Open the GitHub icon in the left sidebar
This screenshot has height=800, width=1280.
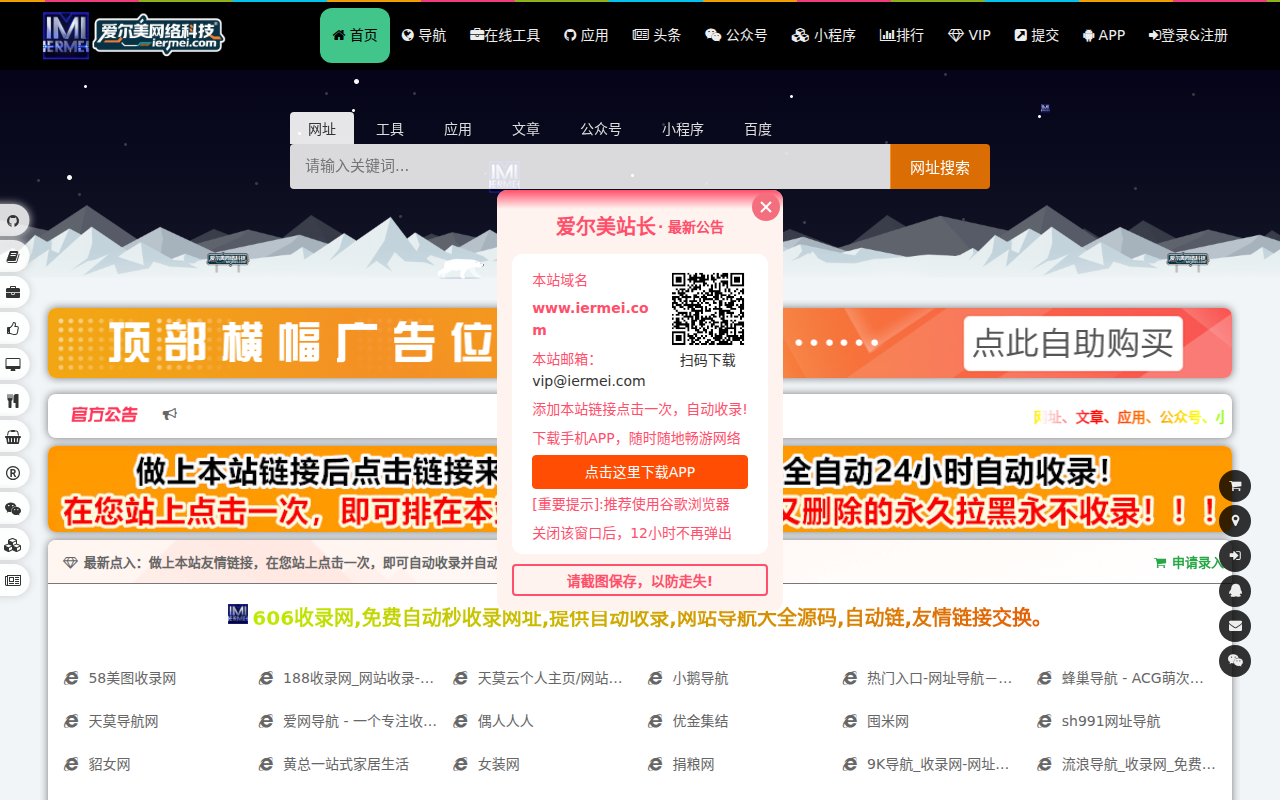[13, 220]
